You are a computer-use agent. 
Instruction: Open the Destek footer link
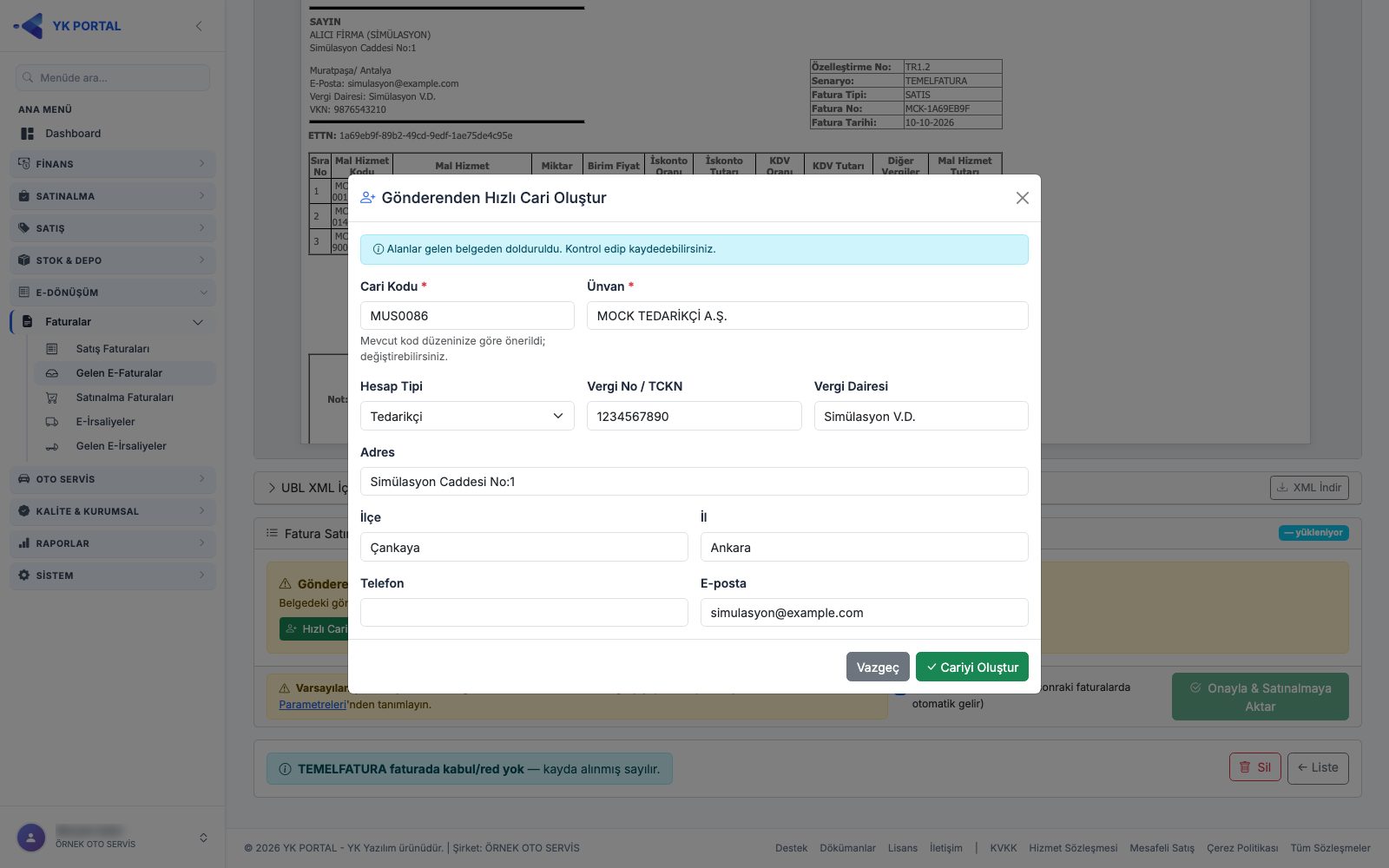791,848
